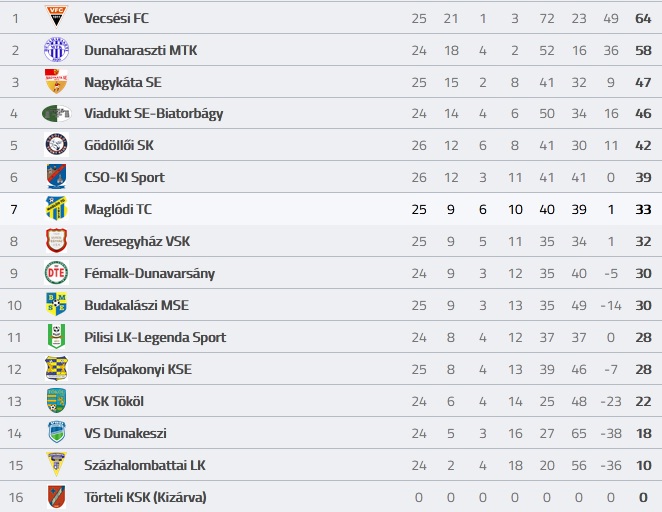Click the Budakalászi MSE BMSE crest

56,304
